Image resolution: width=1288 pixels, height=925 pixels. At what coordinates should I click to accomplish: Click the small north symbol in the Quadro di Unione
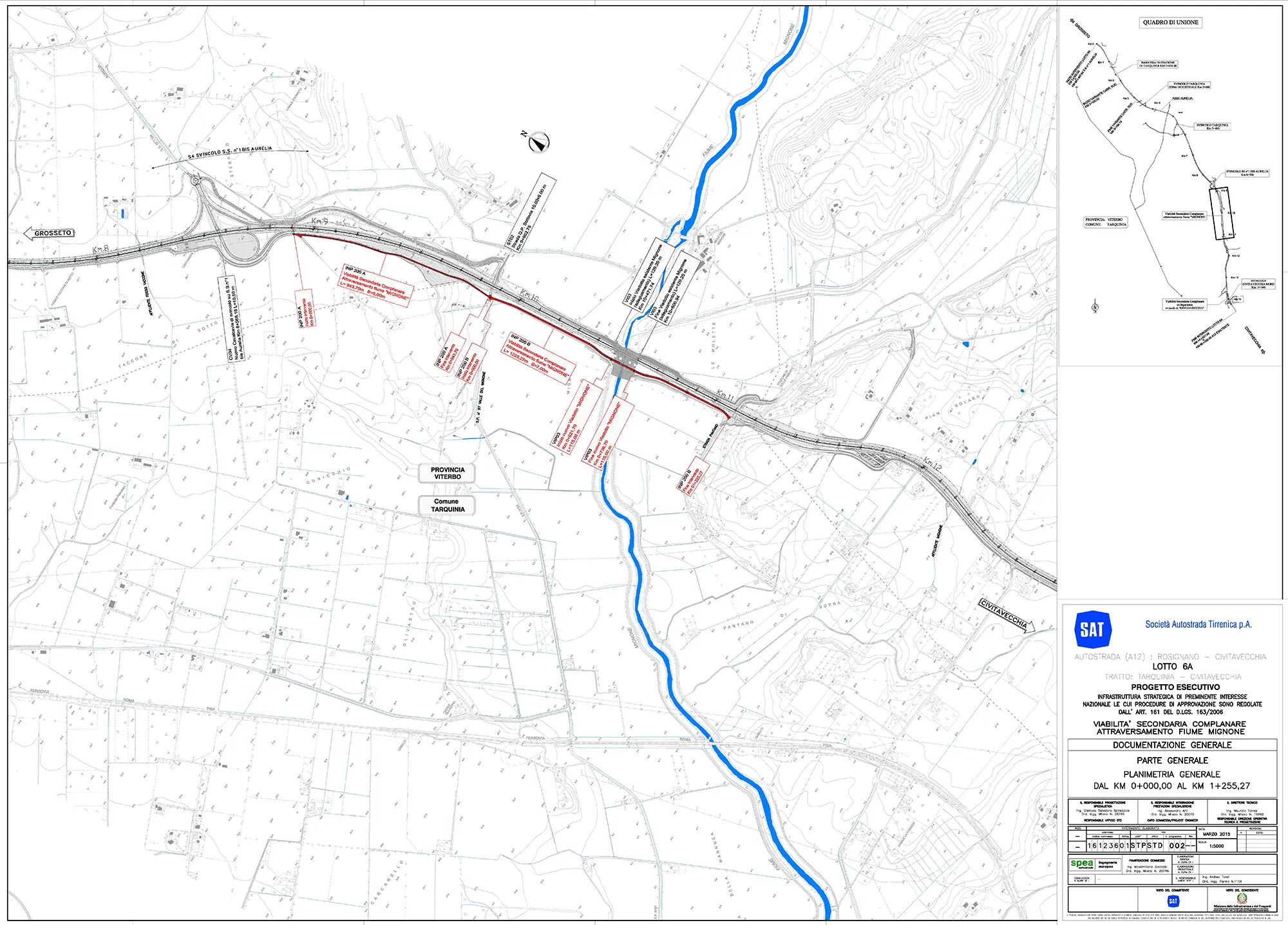(1095, 307)
